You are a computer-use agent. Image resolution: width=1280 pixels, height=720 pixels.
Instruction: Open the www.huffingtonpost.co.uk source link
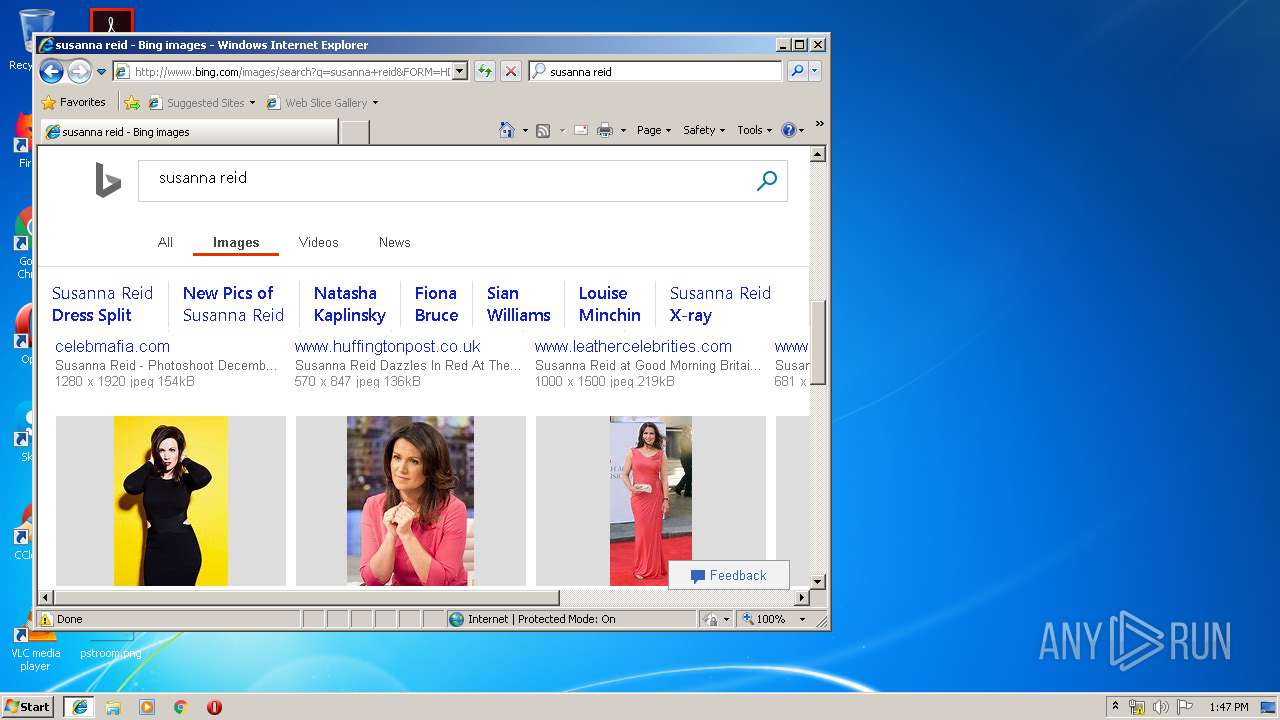(x=387, y=346)
